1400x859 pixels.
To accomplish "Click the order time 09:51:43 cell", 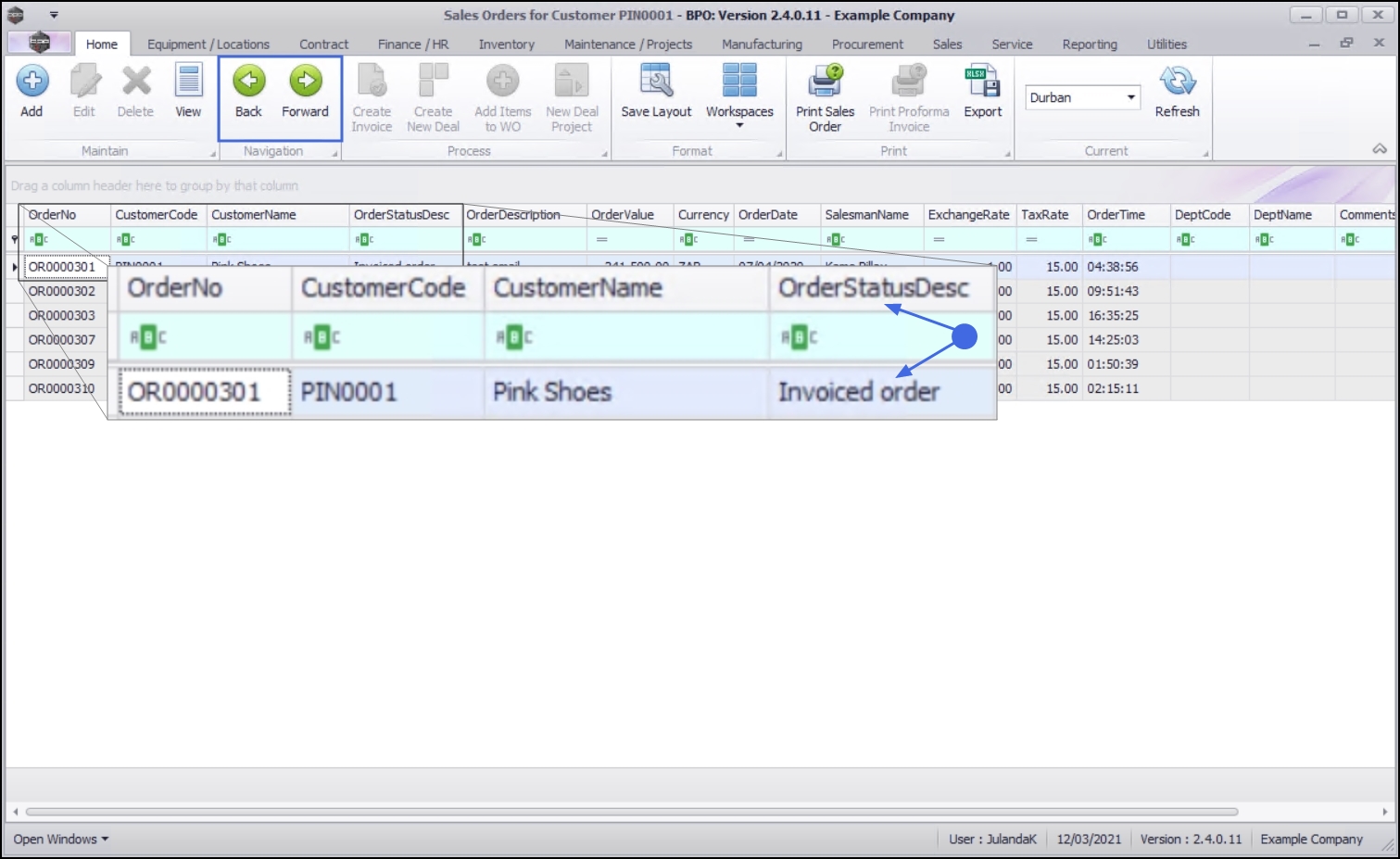I will pyautogui.click(x=1127, y=291).
